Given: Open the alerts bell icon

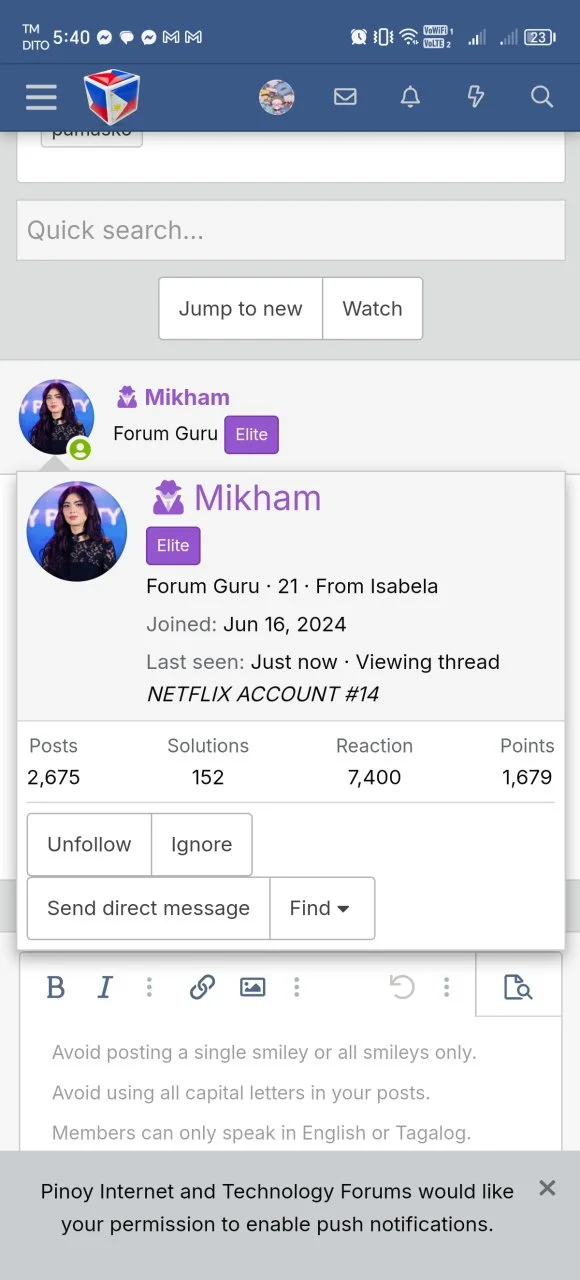Looking at the screenshot, I should [x=410, y=97].
